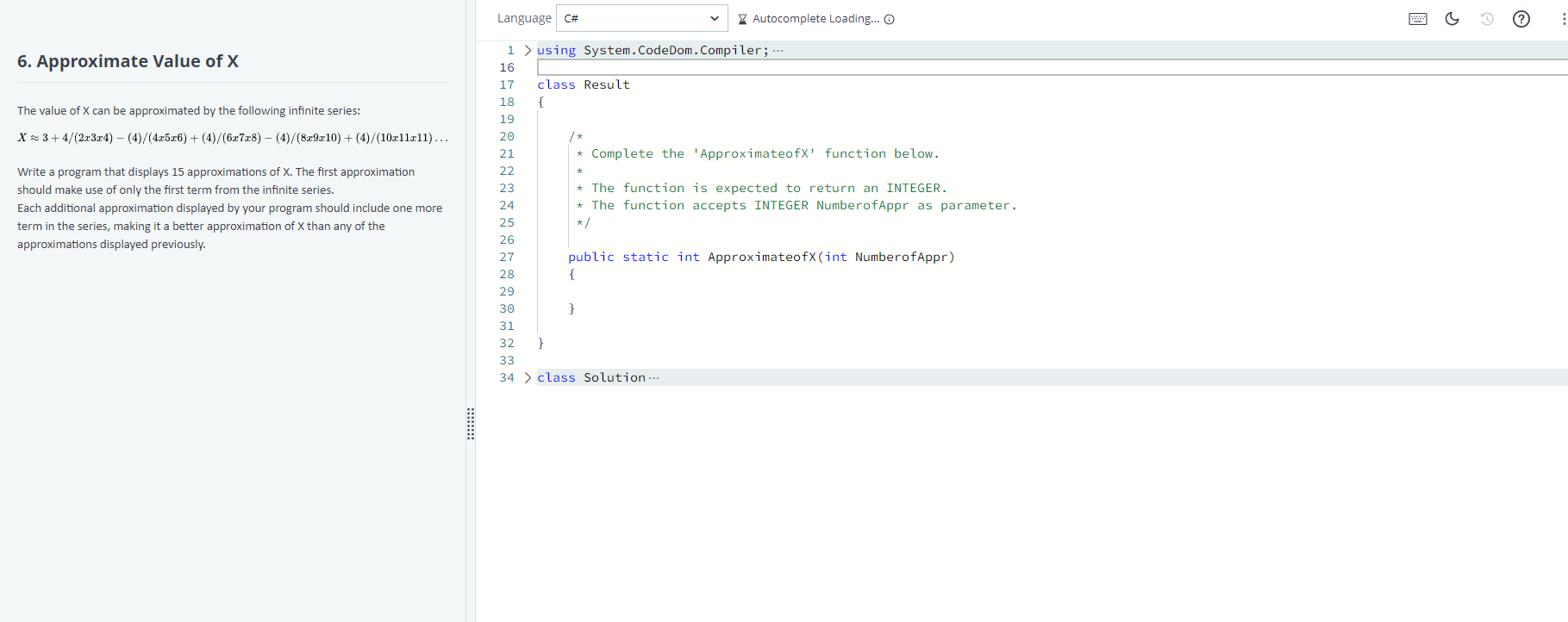Click the ApproximateofX function signature line
Viewport: 1568px width, 622px height.
[x=761, y=257]
